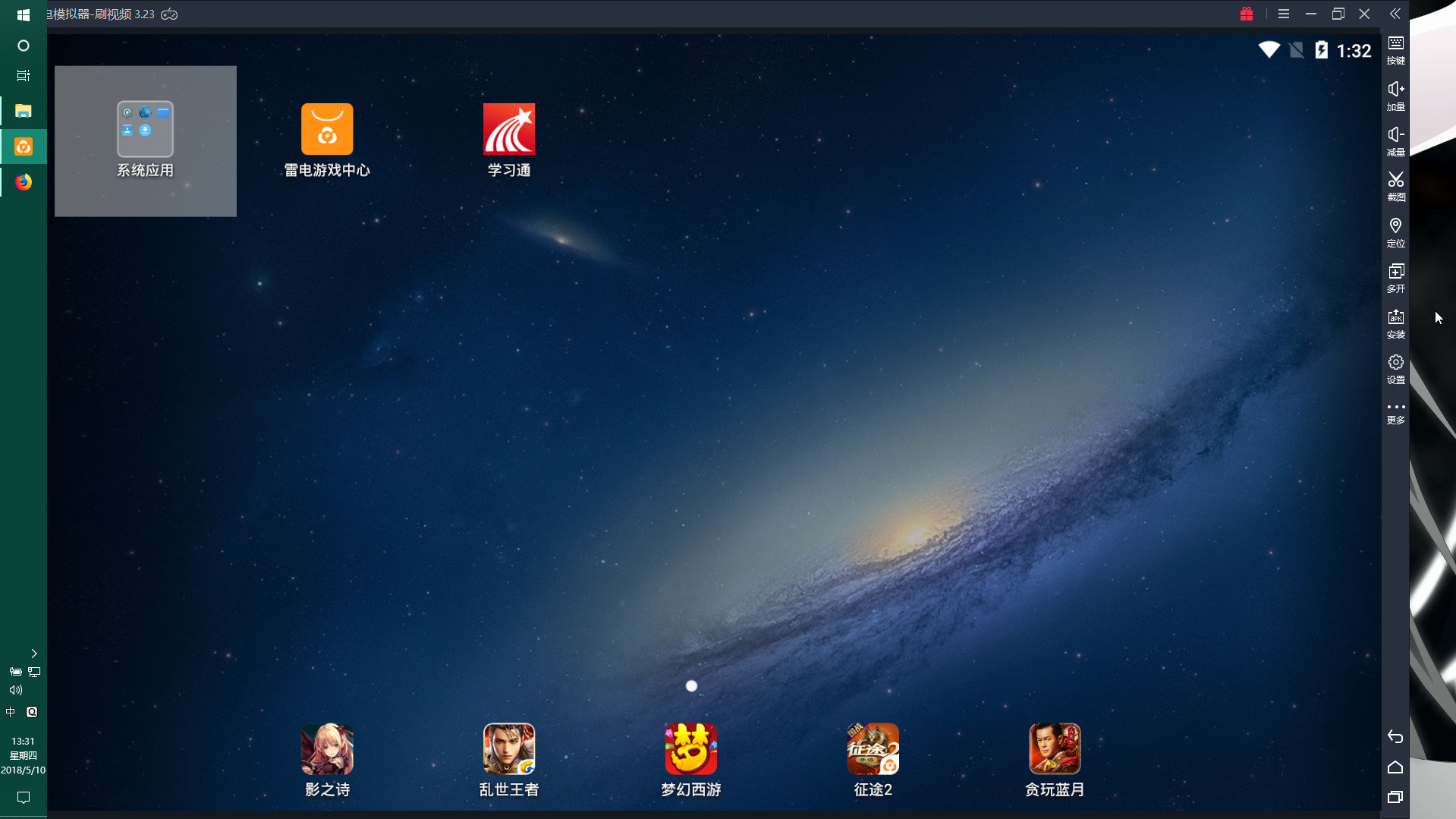
Task: Open emulator 设置 settings gear
Action: [x=1395, y=368]
